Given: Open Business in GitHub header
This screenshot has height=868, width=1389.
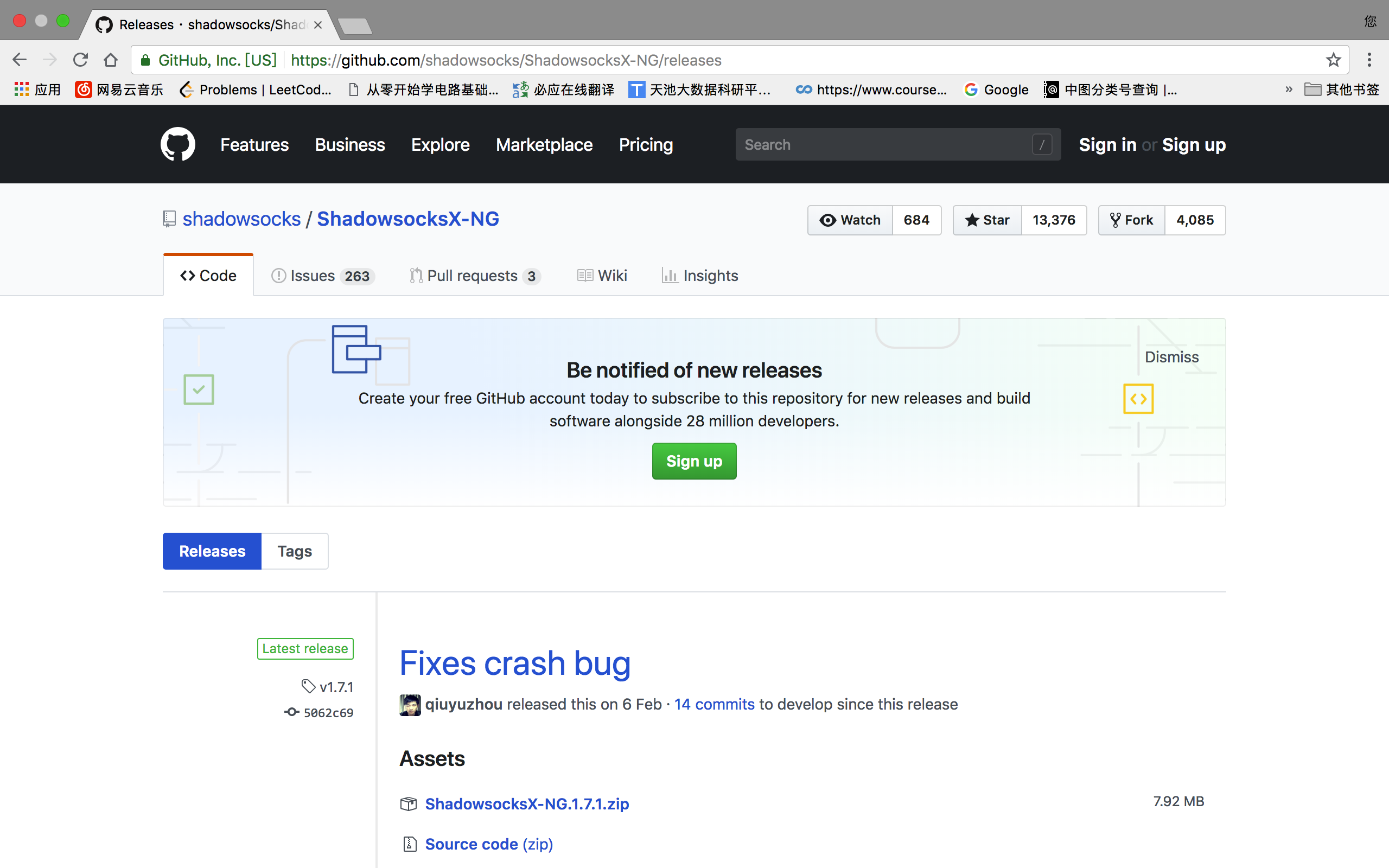Looking at the screenshot, I should coord(349,145).
